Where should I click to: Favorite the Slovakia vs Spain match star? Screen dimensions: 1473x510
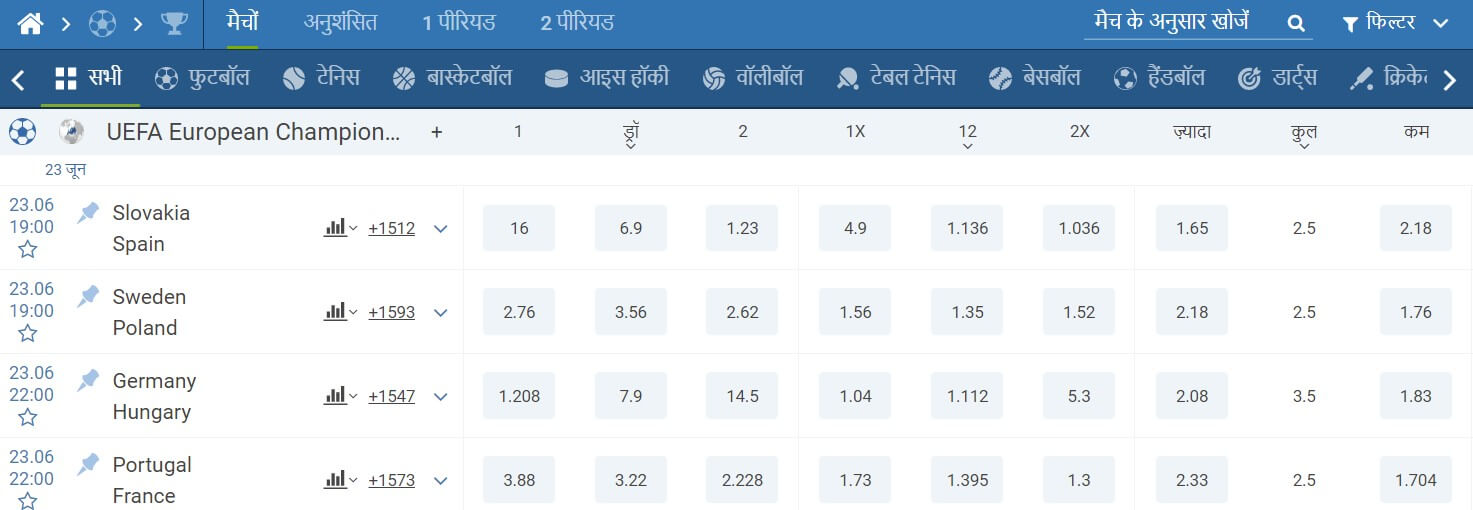click(x=28, y=249)
